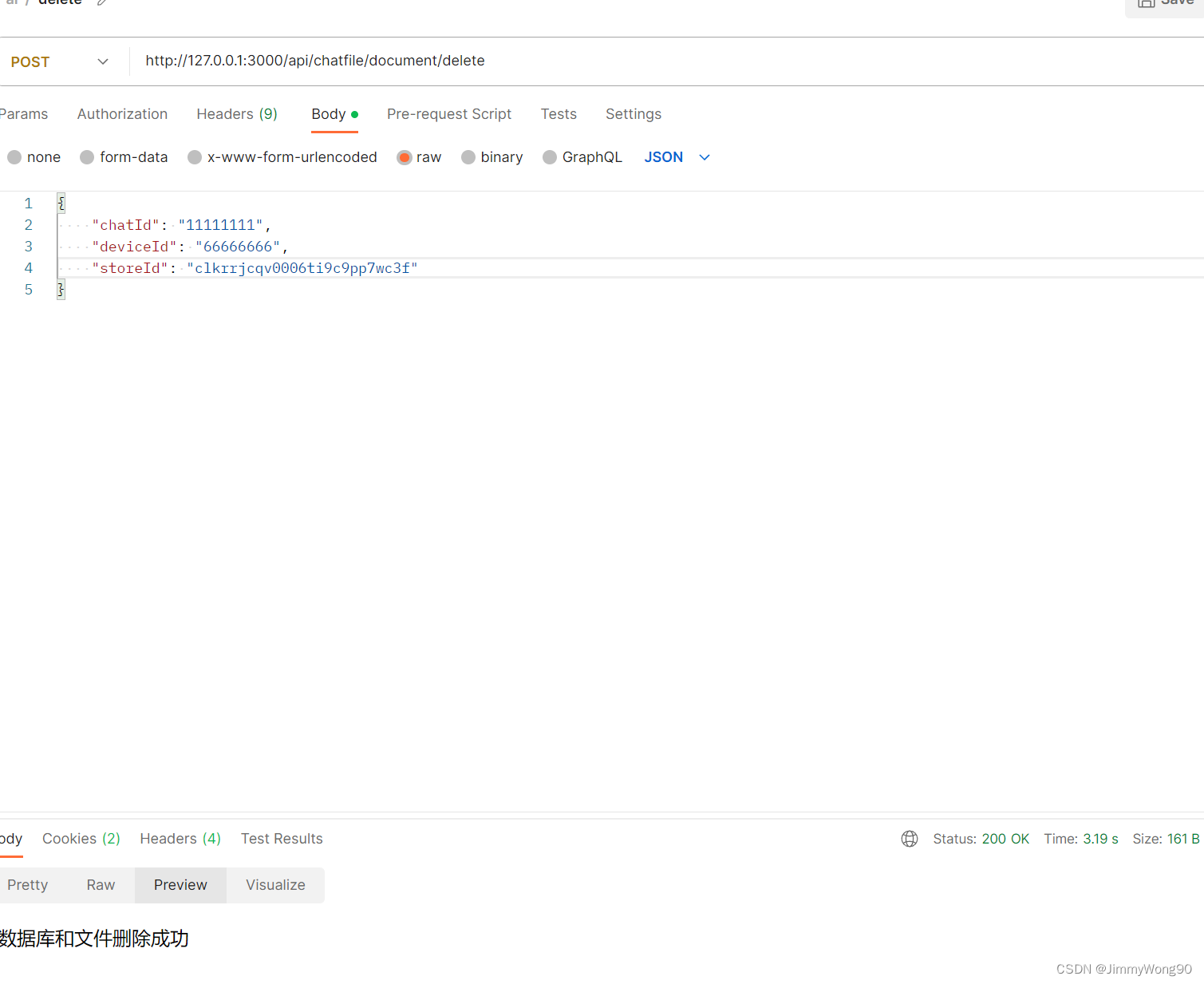The width and height of the screenshot is (1204, 984).
Task: Select the Preview response view
Action: 180,885
